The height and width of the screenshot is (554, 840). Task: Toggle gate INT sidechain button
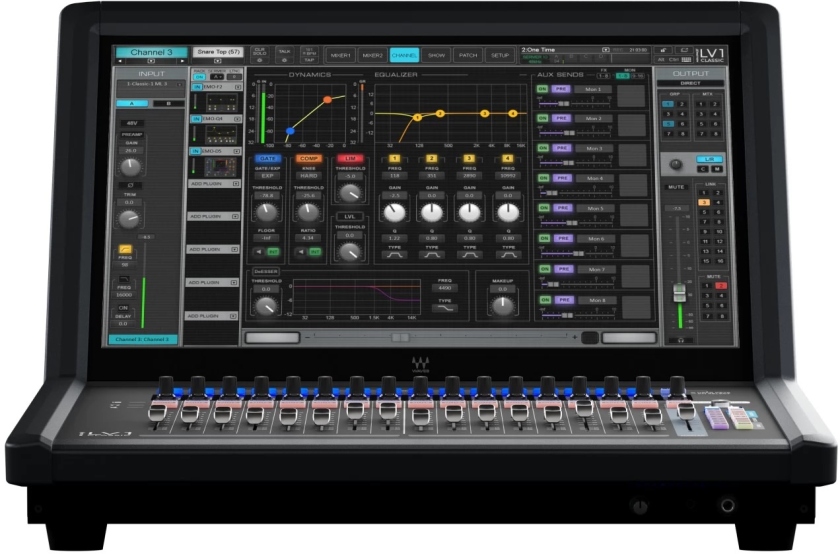coord(273,252)
